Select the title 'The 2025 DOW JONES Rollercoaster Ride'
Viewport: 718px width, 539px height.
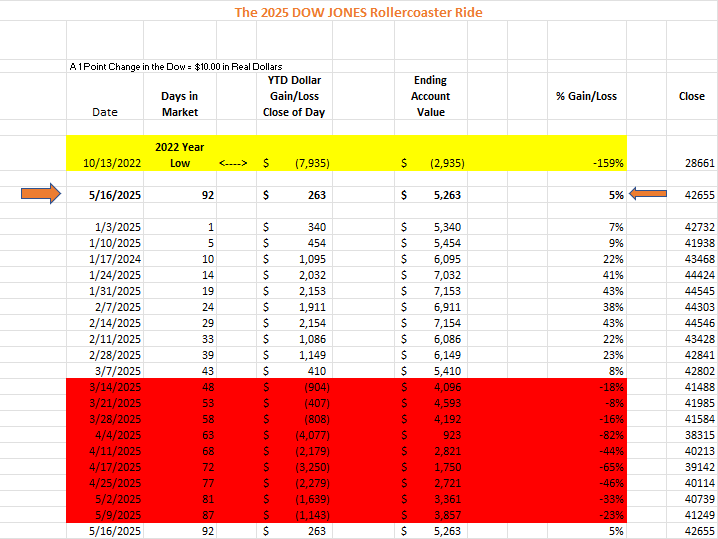coord(359,12)
